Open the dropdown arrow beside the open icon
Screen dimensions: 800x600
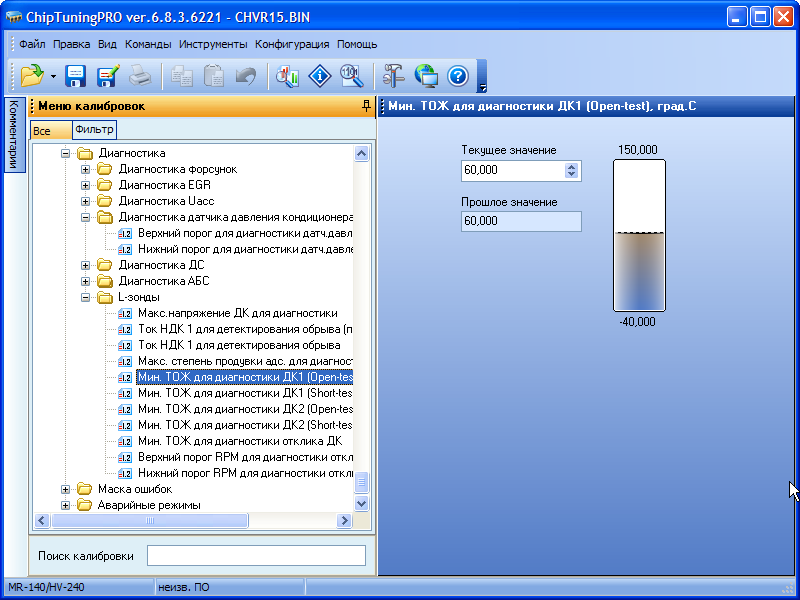coord(52,76)
